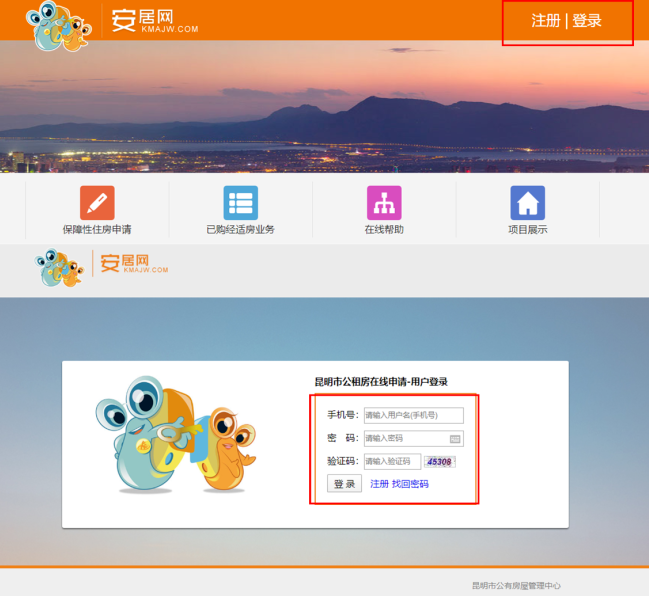The width and height of the screenshot is (649, 596).
Task: Select the 保障性住房申请 menu label
Action: [x=97, y=230]
